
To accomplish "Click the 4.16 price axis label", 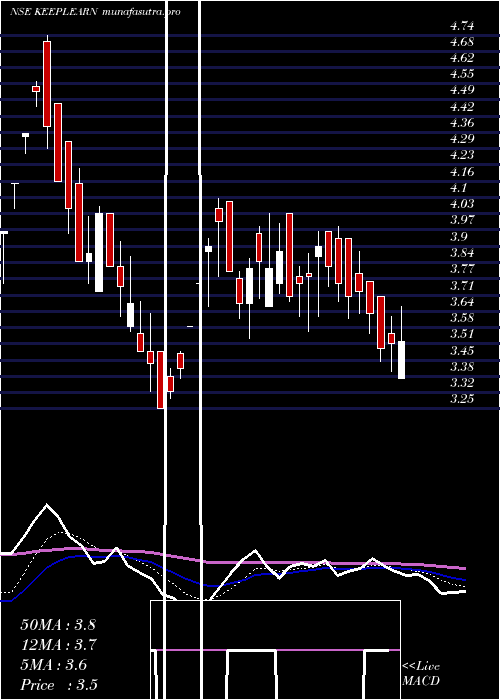I will (462, 172).
